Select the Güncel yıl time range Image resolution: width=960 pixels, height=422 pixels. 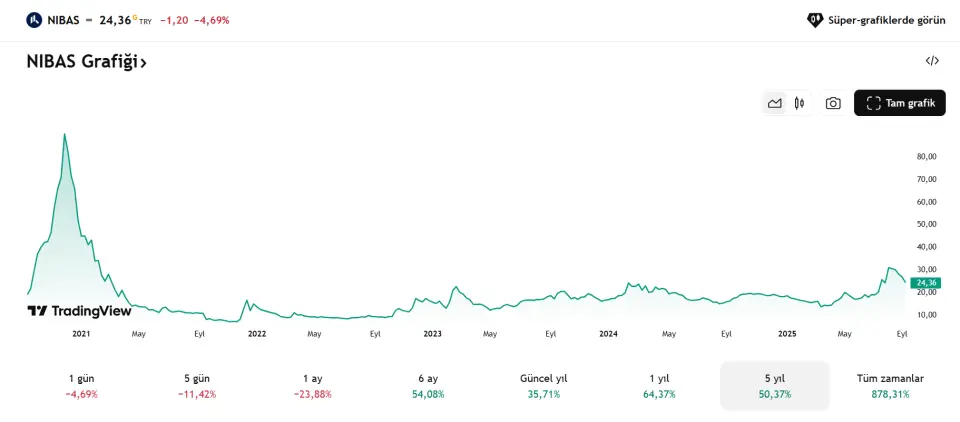[x=543, y=385]
